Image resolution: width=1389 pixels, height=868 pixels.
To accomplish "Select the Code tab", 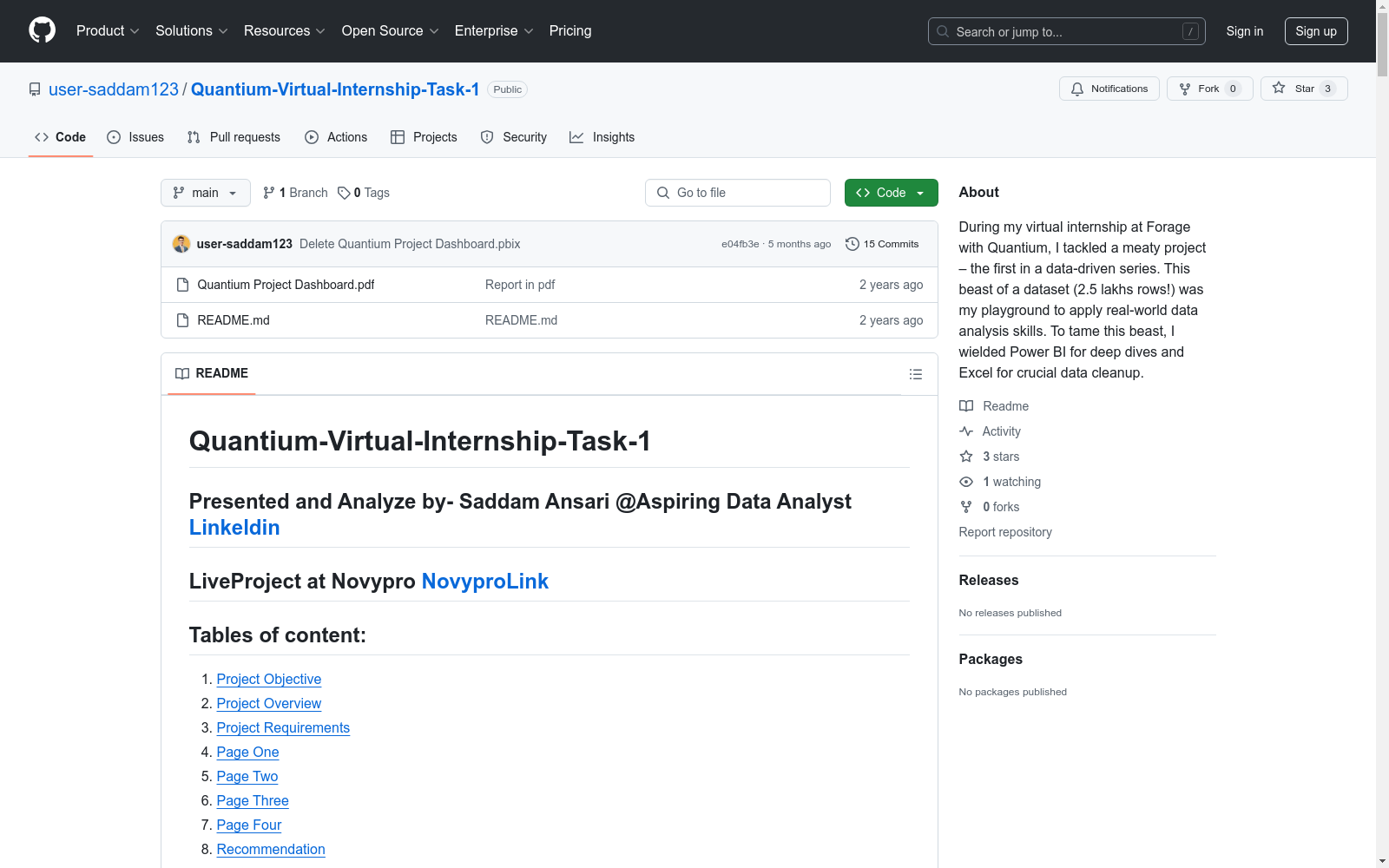I will pos(61,137).
